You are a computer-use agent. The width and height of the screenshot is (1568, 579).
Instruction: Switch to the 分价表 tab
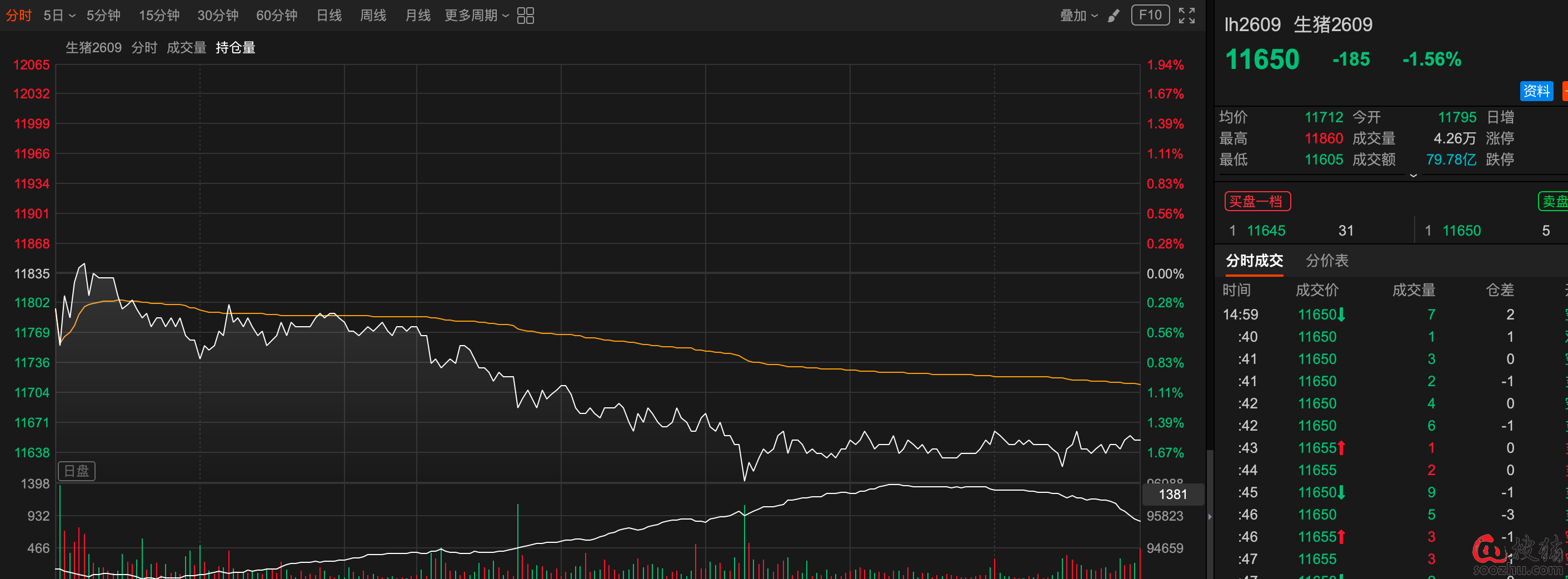(x=1327, y=261)
